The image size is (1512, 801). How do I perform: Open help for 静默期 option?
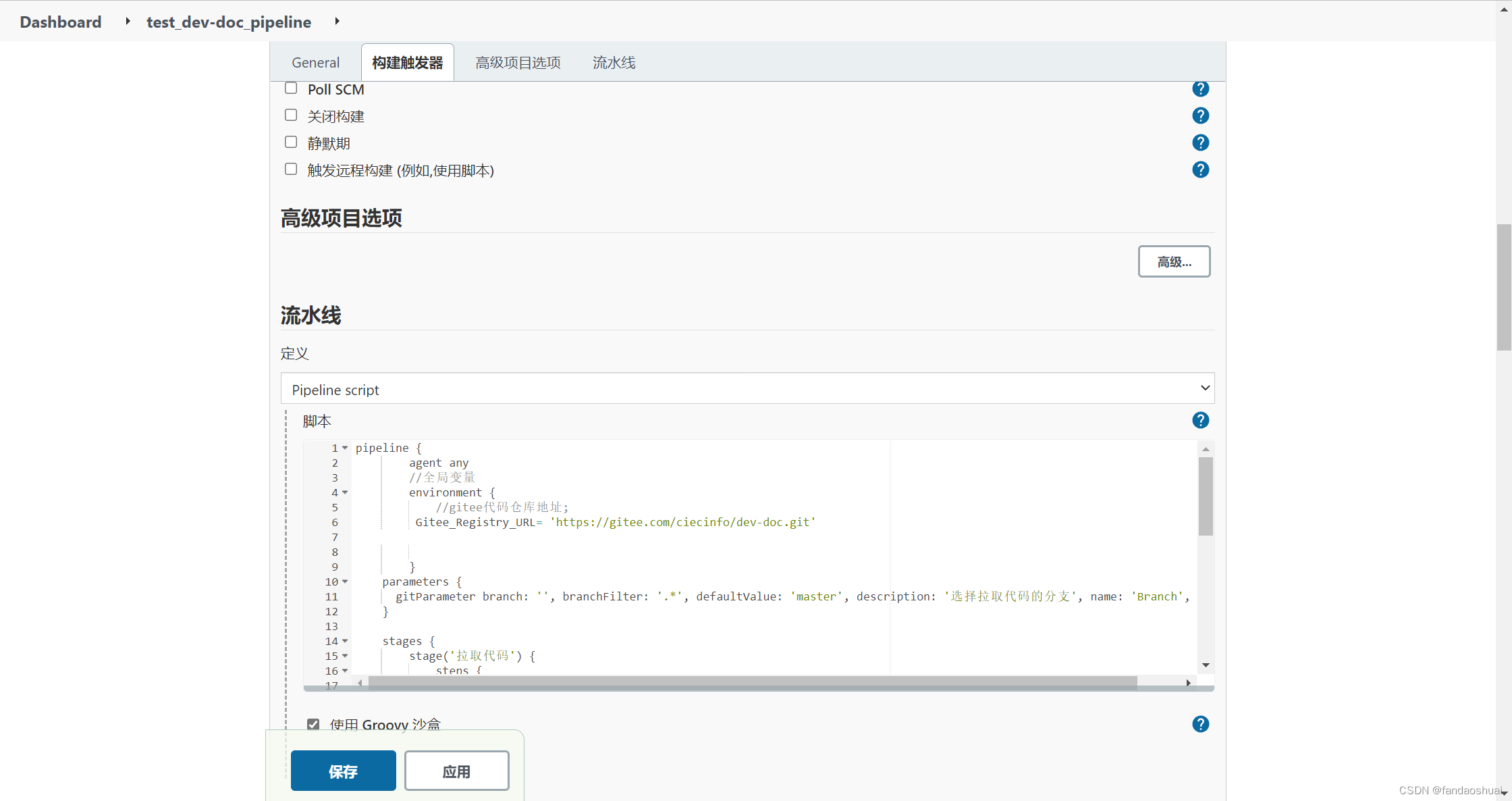tap(1201, 143)
